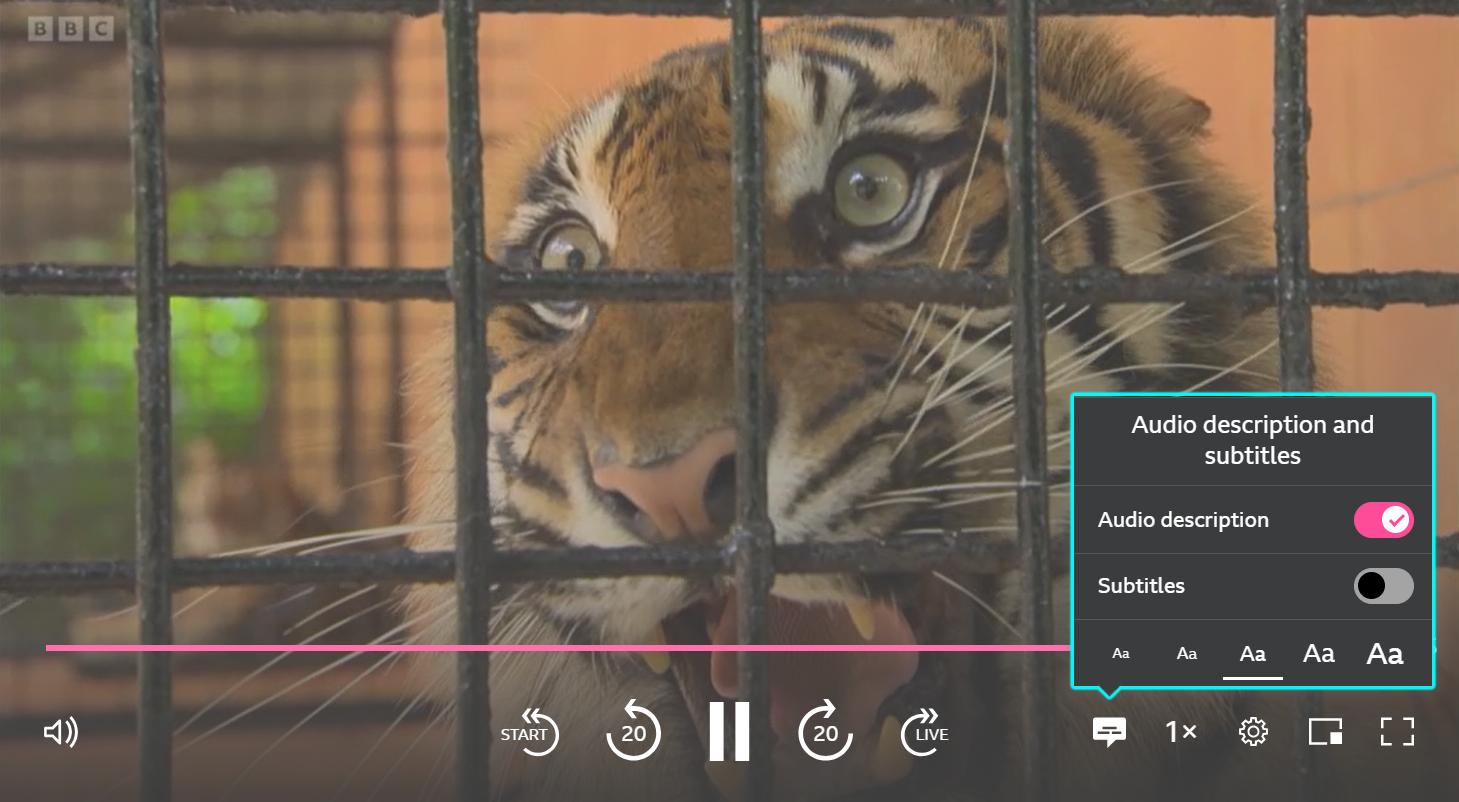Open the 1x playback speed selector
This screenshot has height=802, width=1459.
click(1180, 732)
